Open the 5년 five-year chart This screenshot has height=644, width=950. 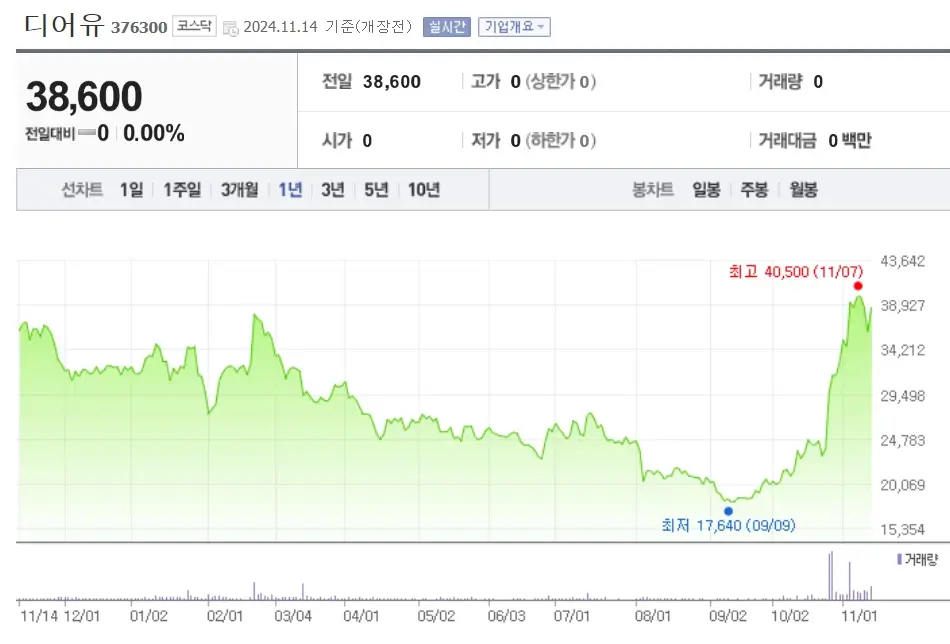pyautogui.click(x=374, y=188)
